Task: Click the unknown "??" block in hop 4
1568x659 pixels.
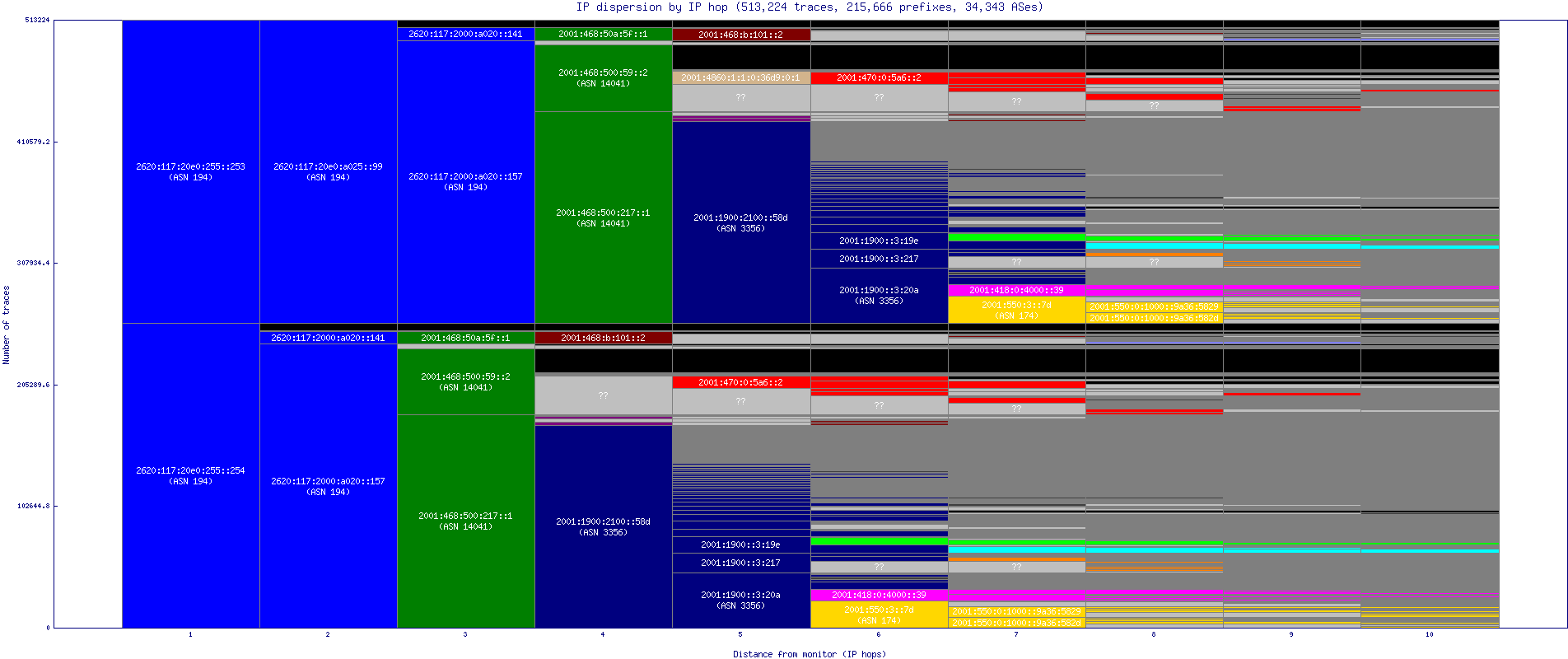Action: point(604,395)
